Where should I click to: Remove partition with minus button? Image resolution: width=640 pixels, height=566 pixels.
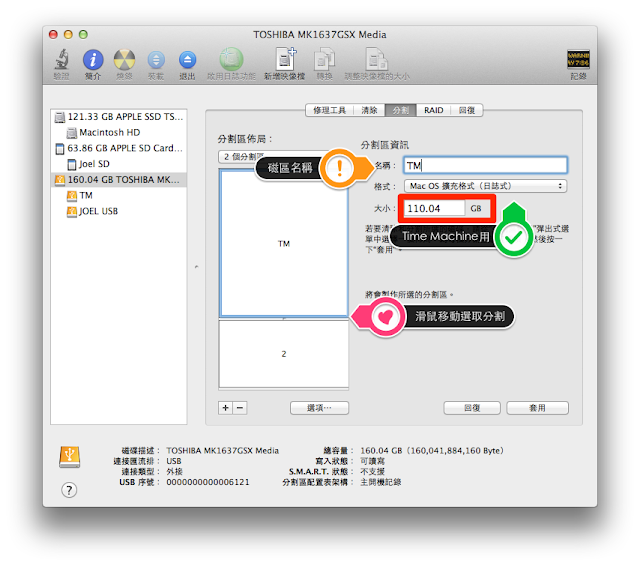(x=240, y=408)
